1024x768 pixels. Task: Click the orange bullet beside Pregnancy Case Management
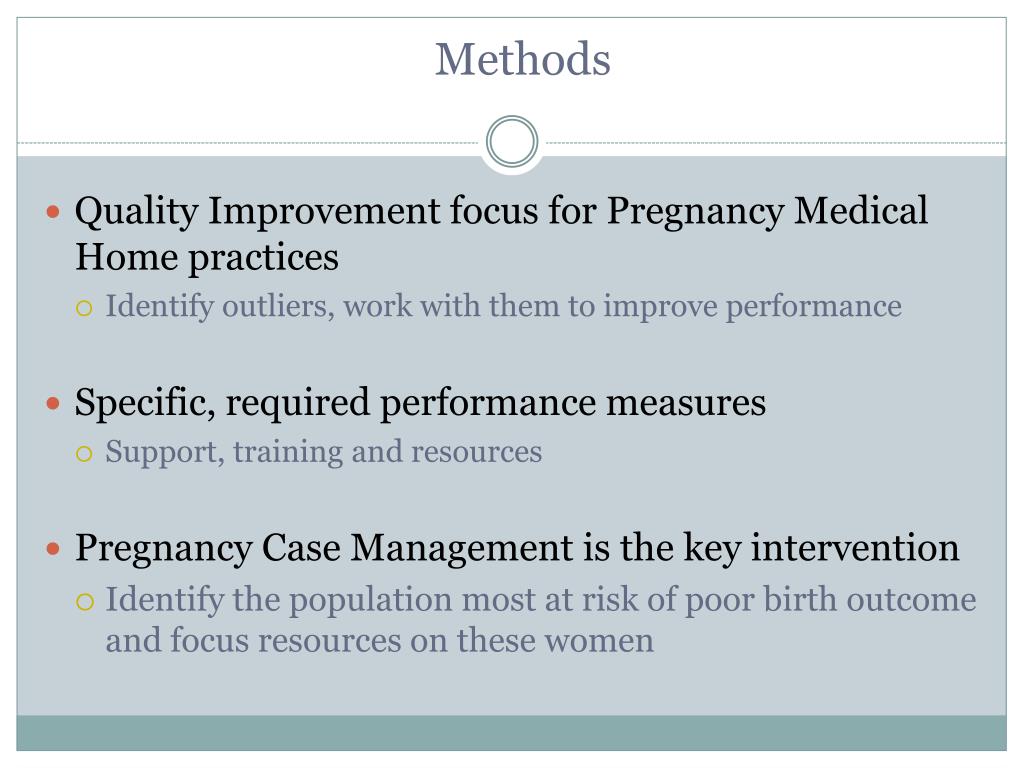[x=53, y=549]
